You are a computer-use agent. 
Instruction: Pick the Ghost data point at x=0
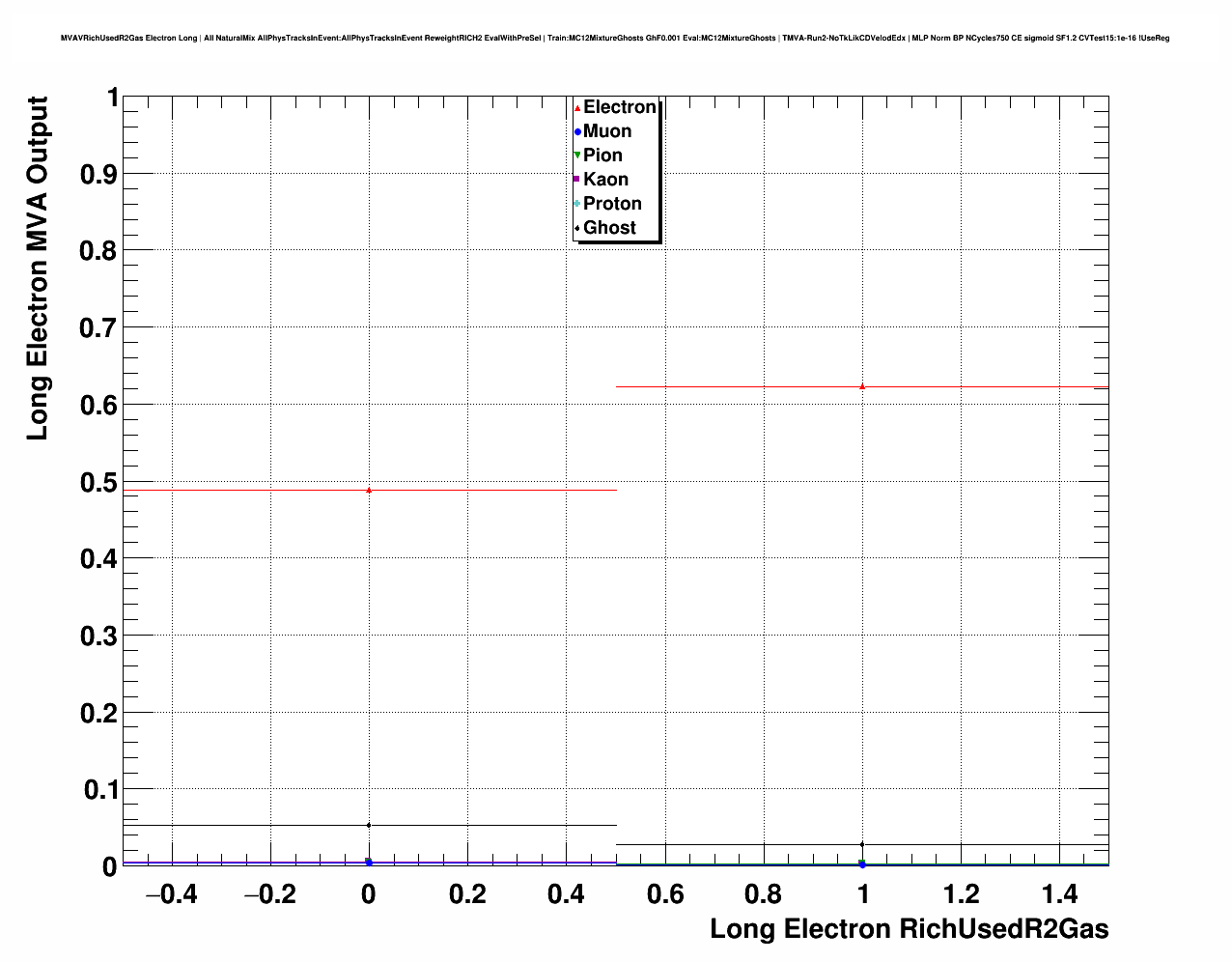tap(369, 825)
